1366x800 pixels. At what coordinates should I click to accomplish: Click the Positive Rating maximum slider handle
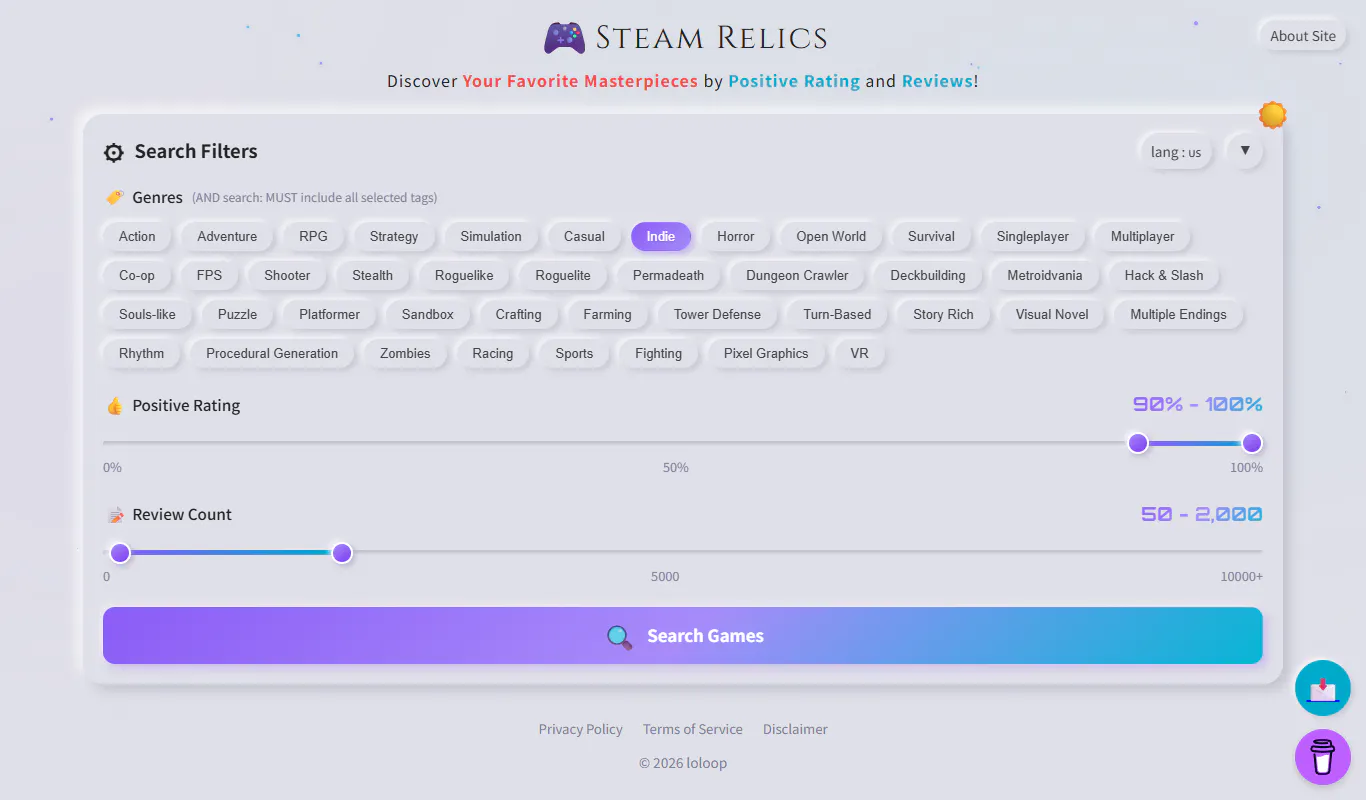1252,443
